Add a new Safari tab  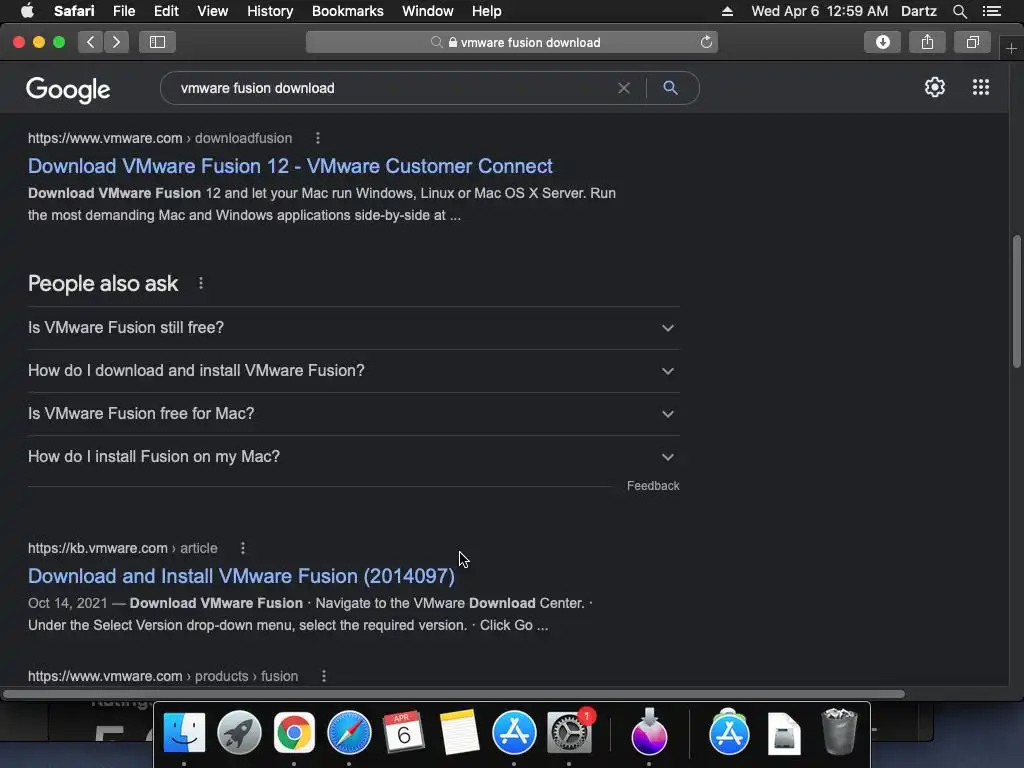[1011, 49]
